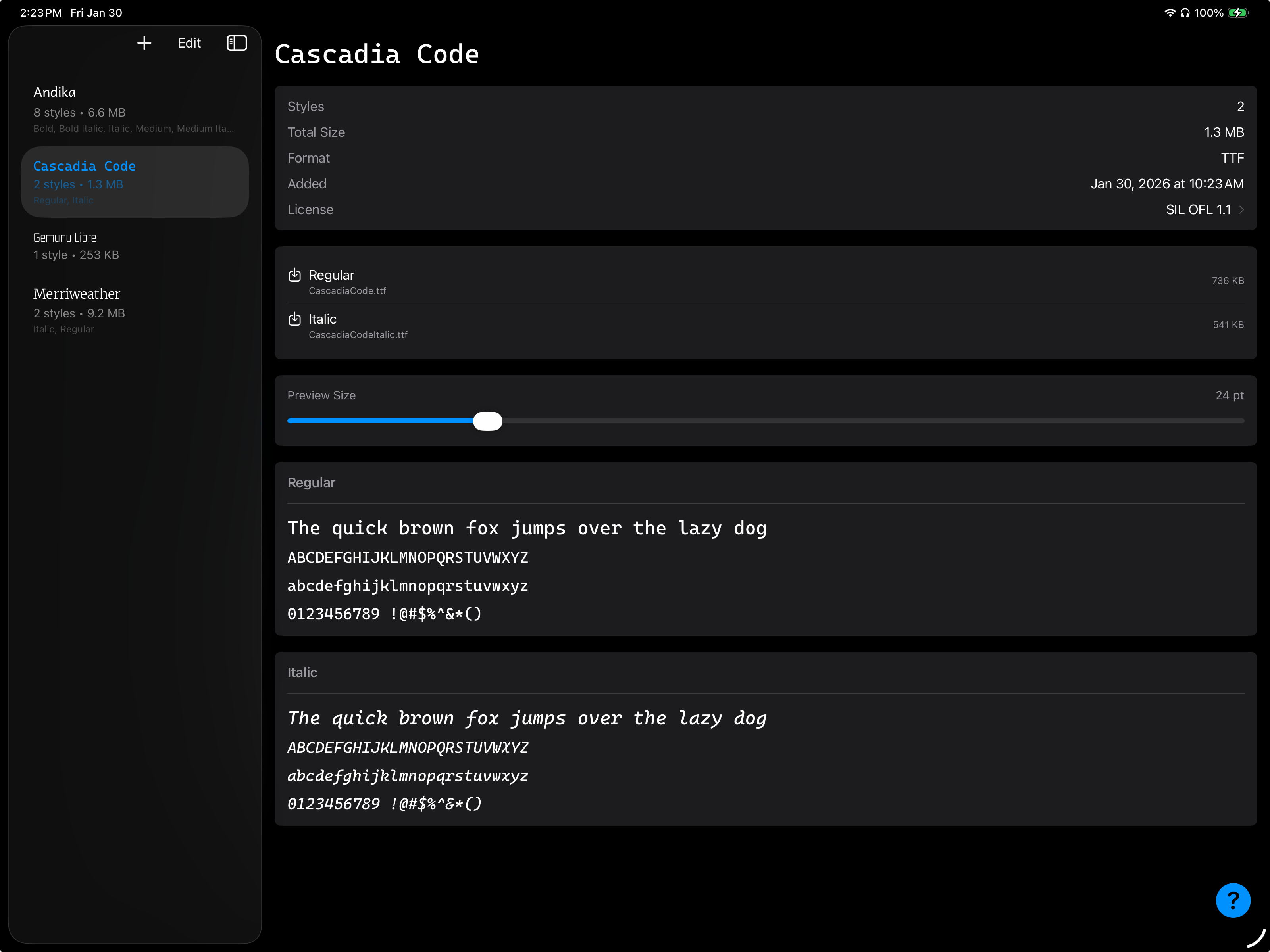
Task: Click the Wi-Fi status icon
Action: pyautogui.click(x=1170, y=13)
